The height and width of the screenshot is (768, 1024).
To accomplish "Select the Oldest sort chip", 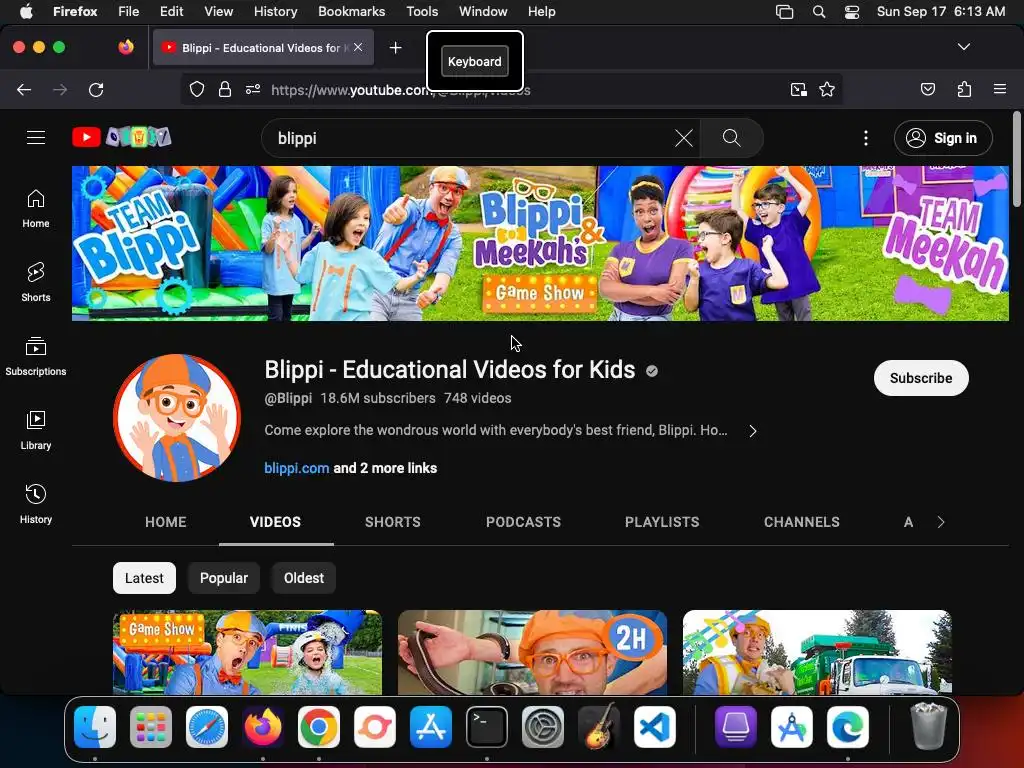I will [x=304, y=578].
